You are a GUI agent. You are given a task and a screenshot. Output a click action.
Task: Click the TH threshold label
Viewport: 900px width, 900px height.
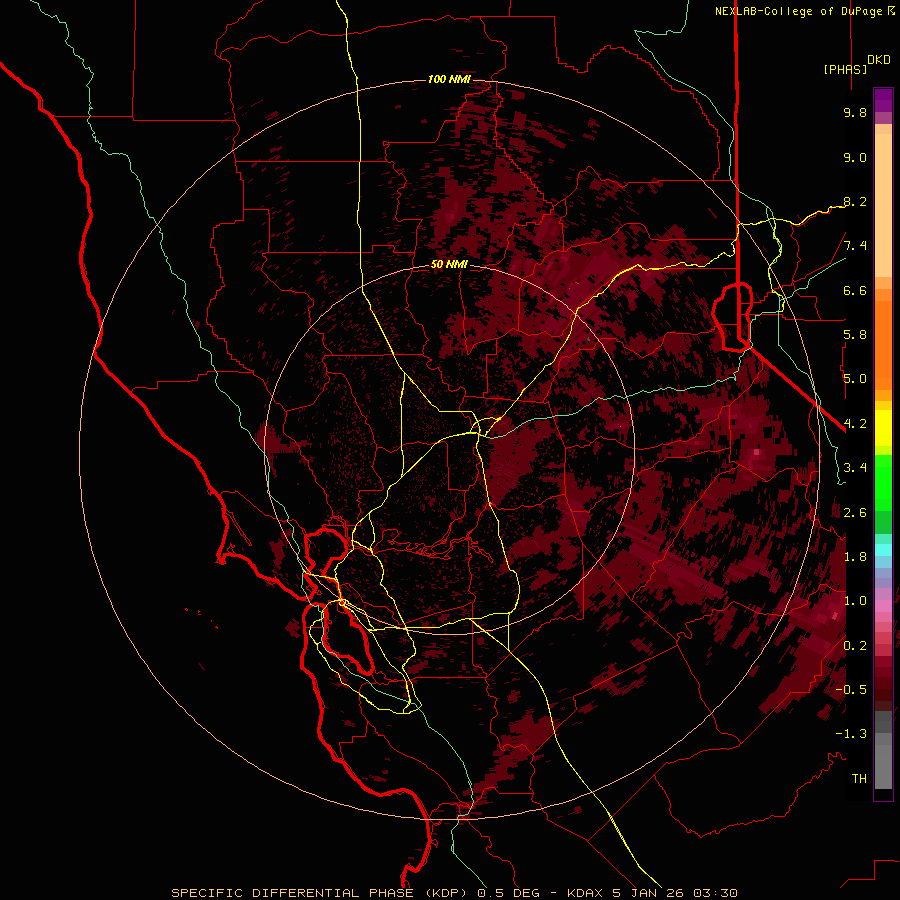[859, 779]
